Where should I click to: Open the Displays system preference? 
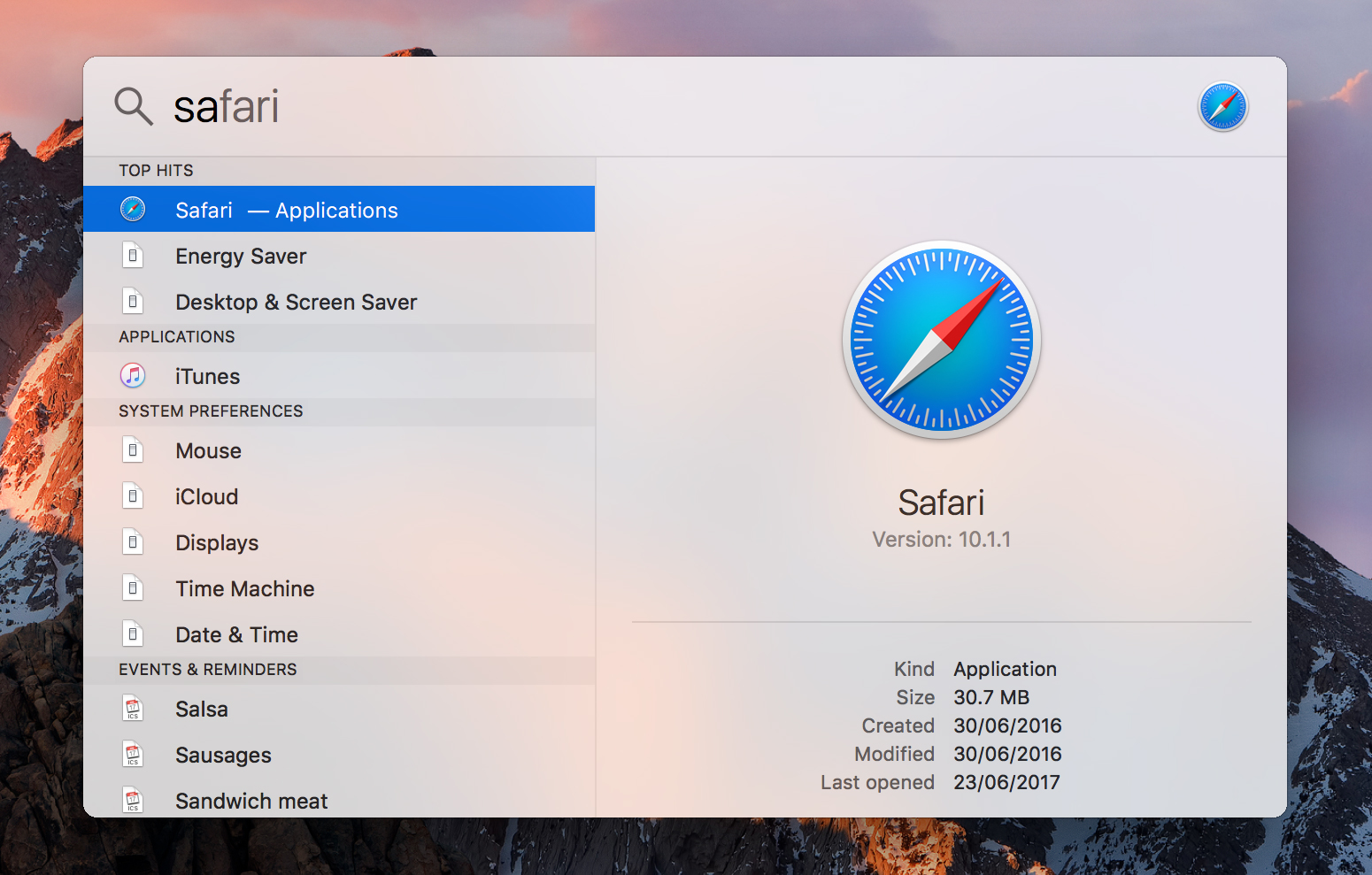(x=339, y=542)
